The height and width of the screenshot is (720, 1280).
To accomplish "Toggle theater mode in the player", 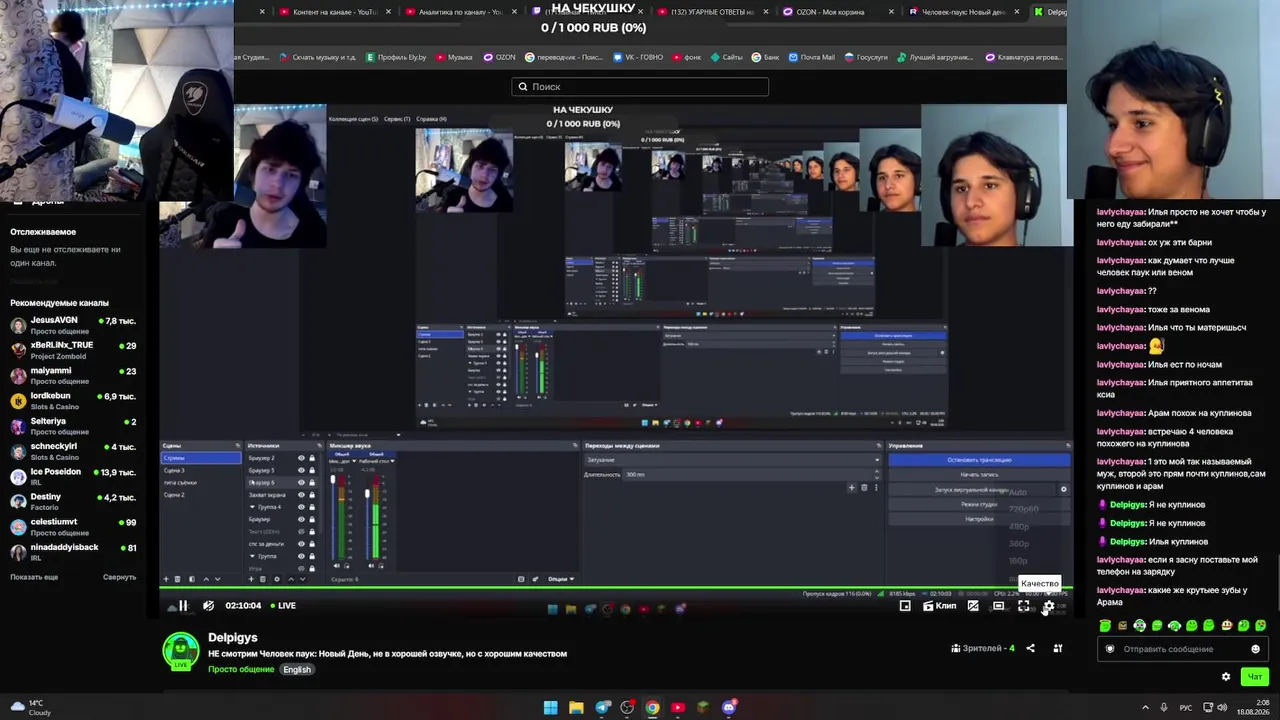I will point(998,605).
